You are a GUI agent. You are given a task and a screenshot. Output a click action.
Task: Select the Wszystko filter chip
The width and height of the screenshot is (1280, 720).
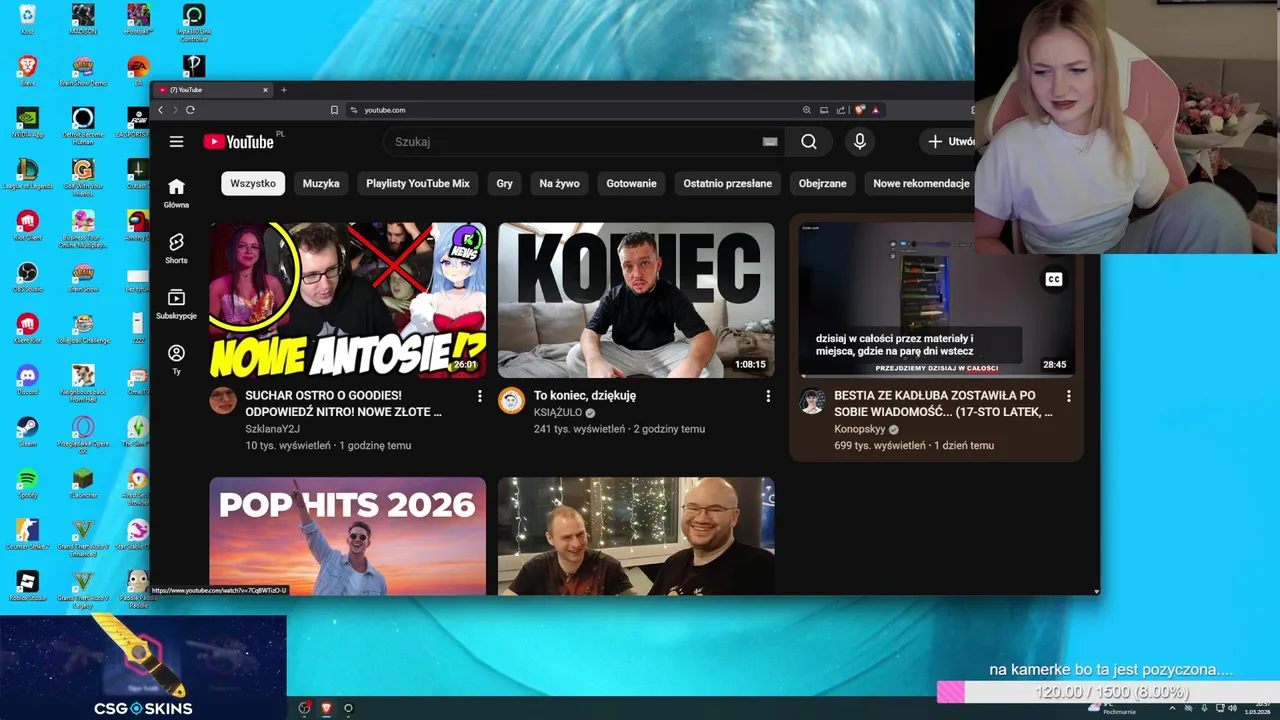[x=253, y=184]
